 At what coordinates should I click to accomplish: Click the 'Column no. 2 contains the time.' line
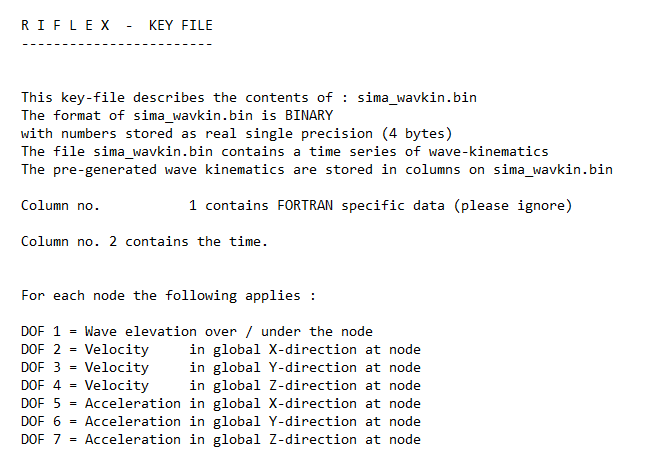tap(144, 241)
